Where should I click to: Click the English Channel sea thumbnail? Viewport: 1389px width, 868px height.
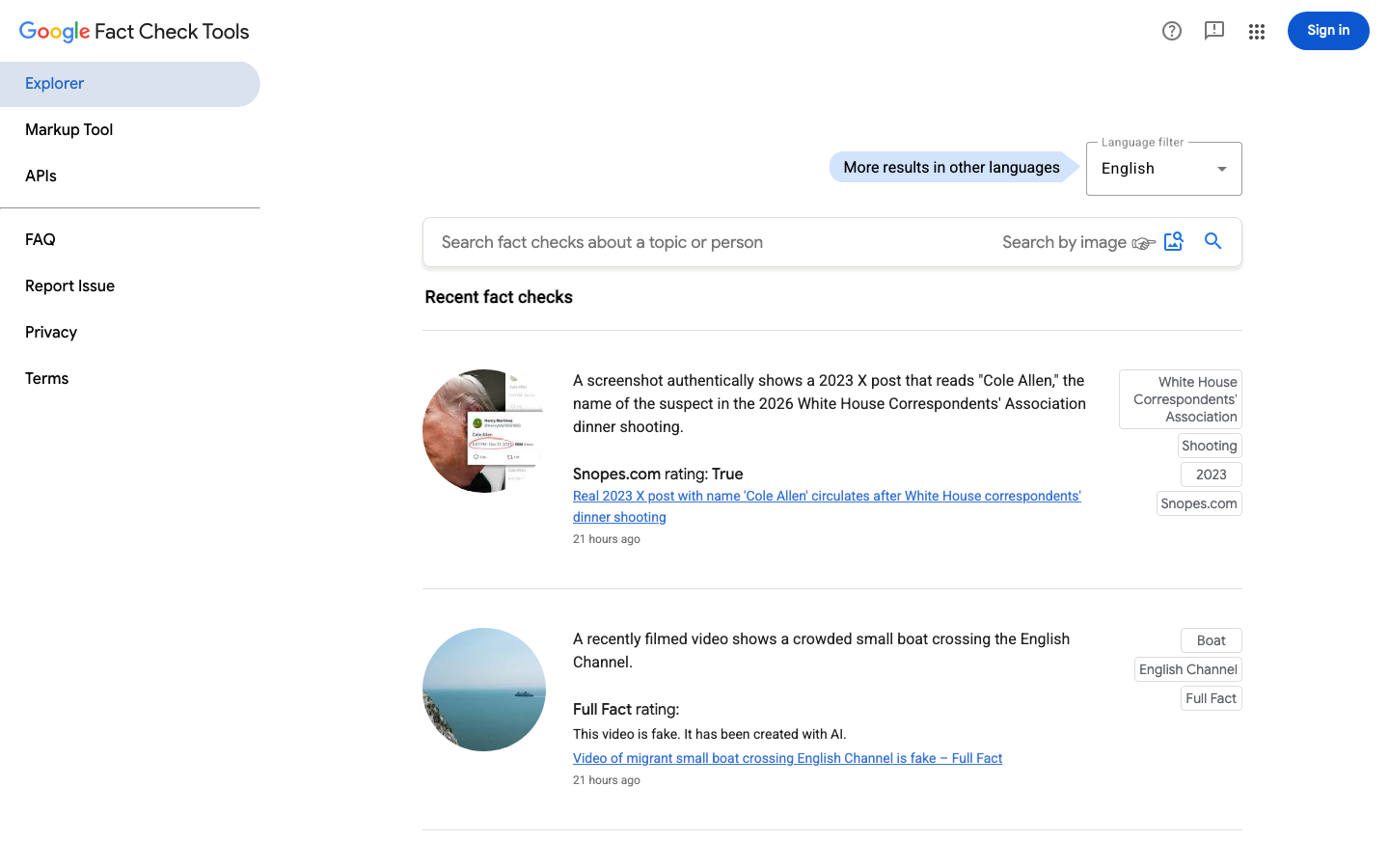click(484, 690)
